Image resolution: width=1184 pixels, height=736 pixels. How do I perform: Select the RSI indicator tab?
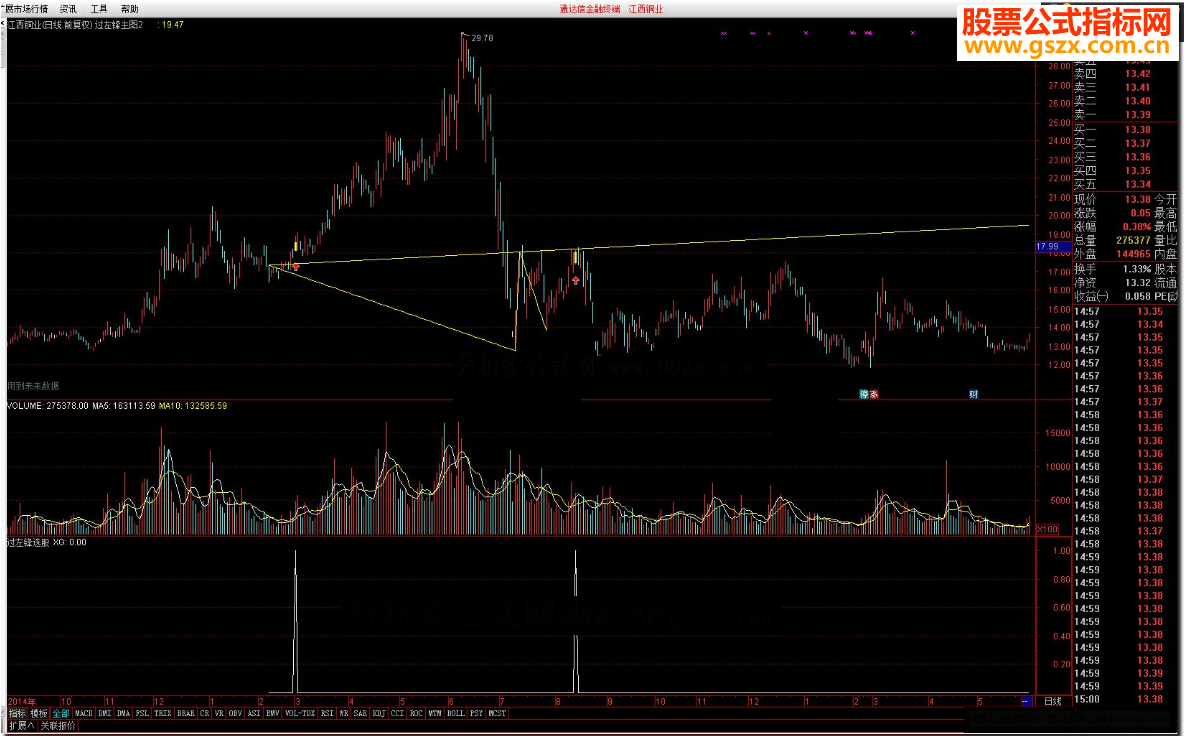click(x=327, y=713)
